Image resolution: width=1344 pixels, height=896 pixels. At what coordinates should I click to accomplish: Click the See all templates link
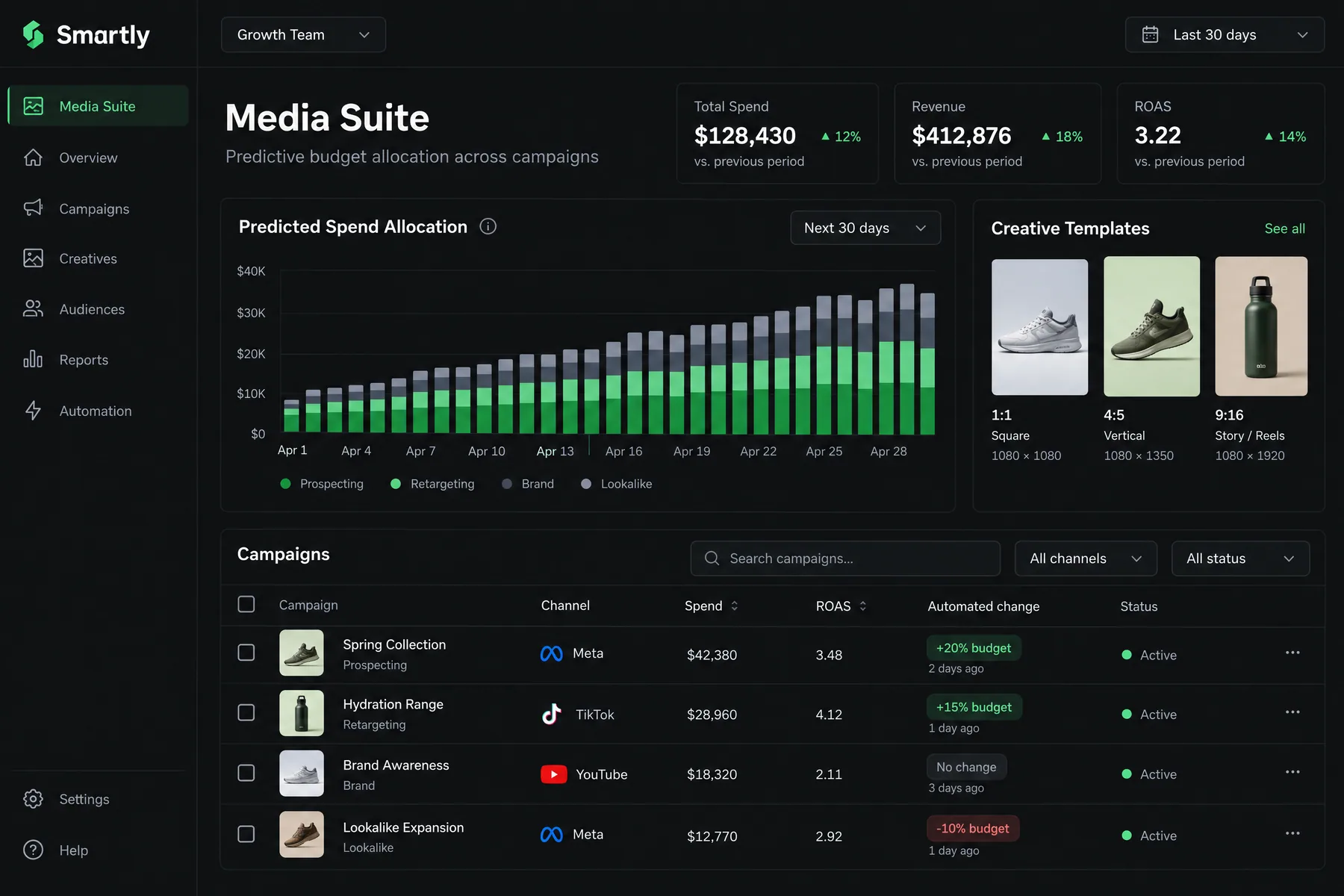[1284, 228]
